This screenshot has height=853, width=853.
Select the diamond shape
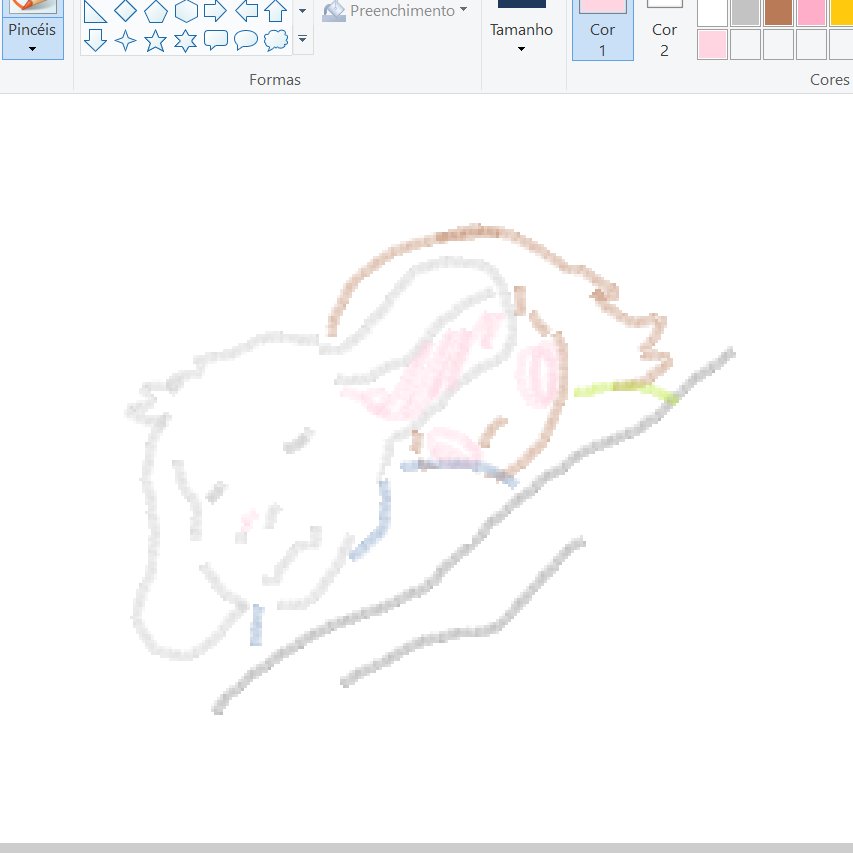[125, 11]
